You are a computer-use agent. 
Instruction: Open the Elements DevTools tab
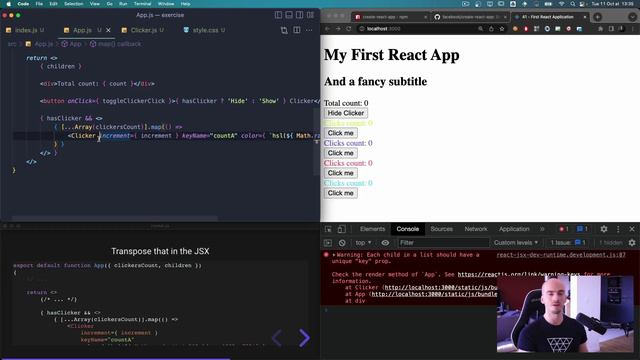click(372, 229)
